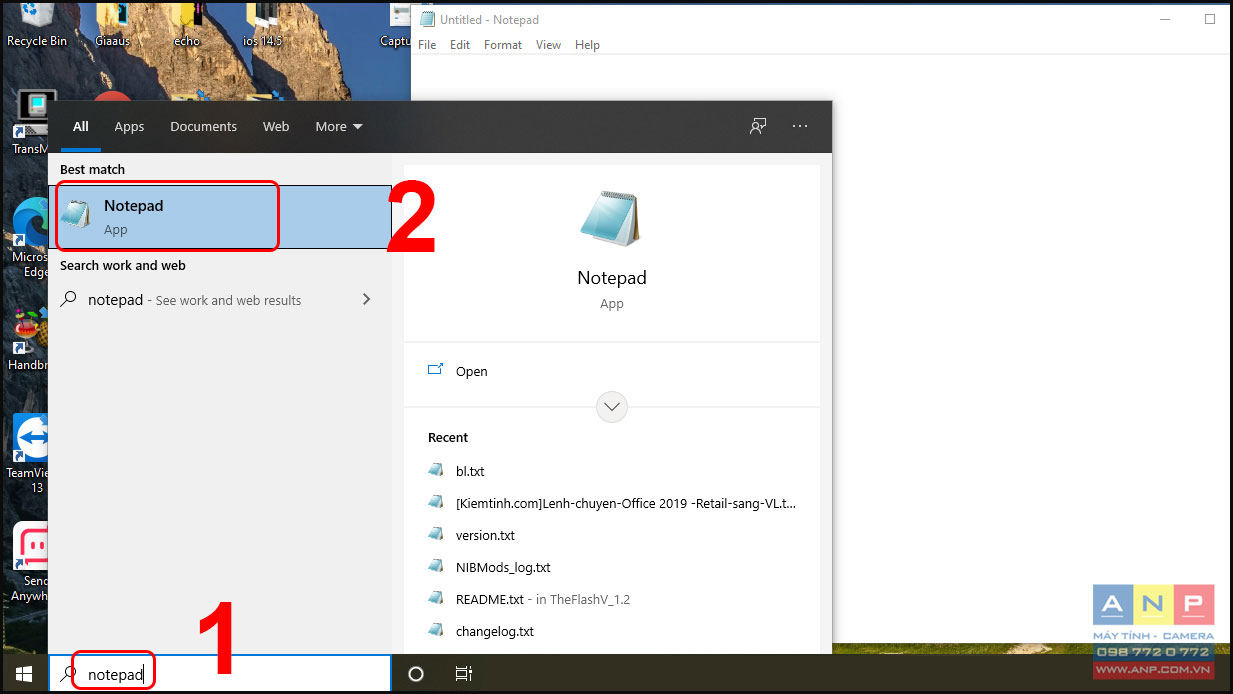Switch to the Apps search tab
Viewport: 1233px width, 694px height.
click(129, 126)
